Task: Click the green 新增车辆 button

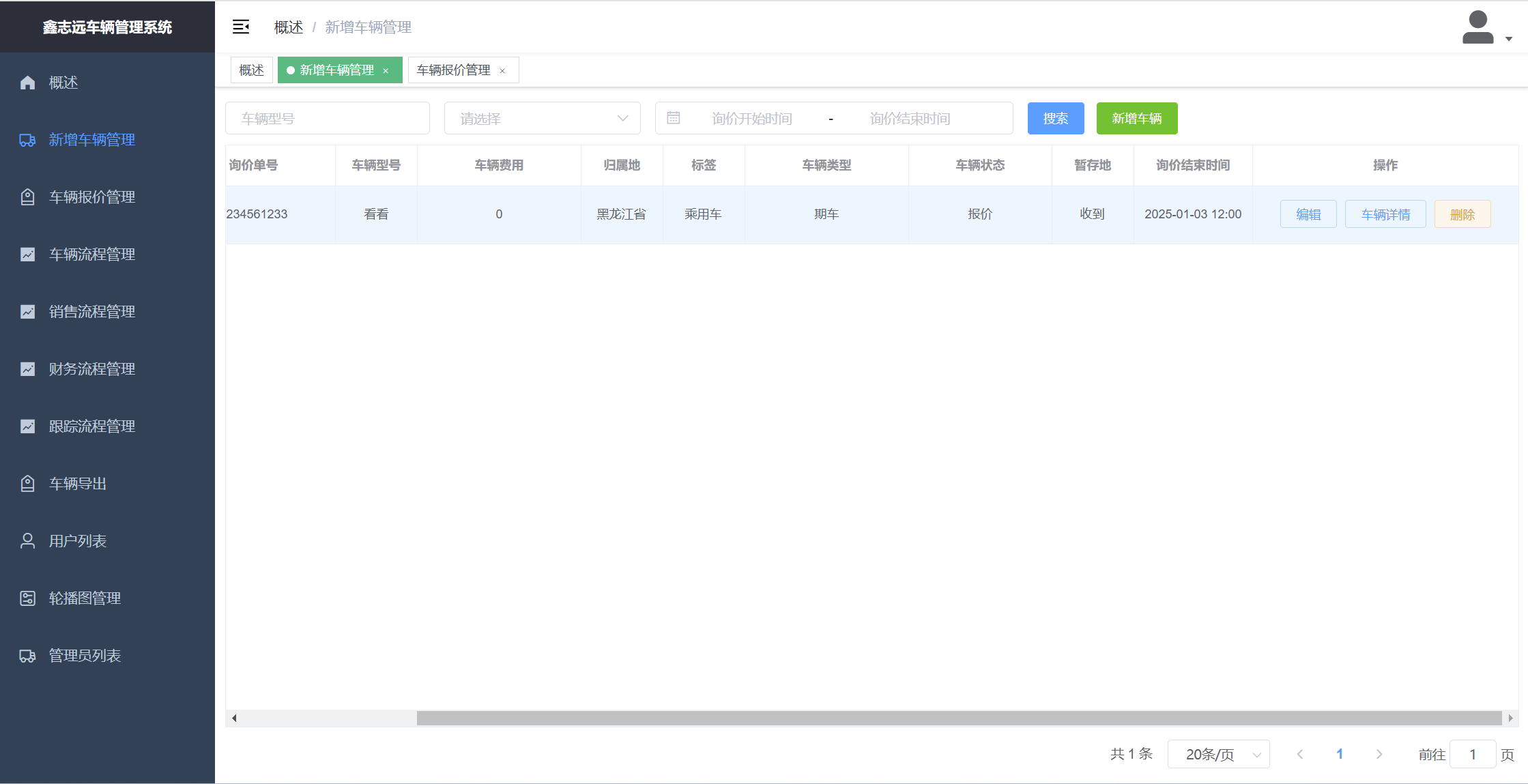Action: [1137, 118]
